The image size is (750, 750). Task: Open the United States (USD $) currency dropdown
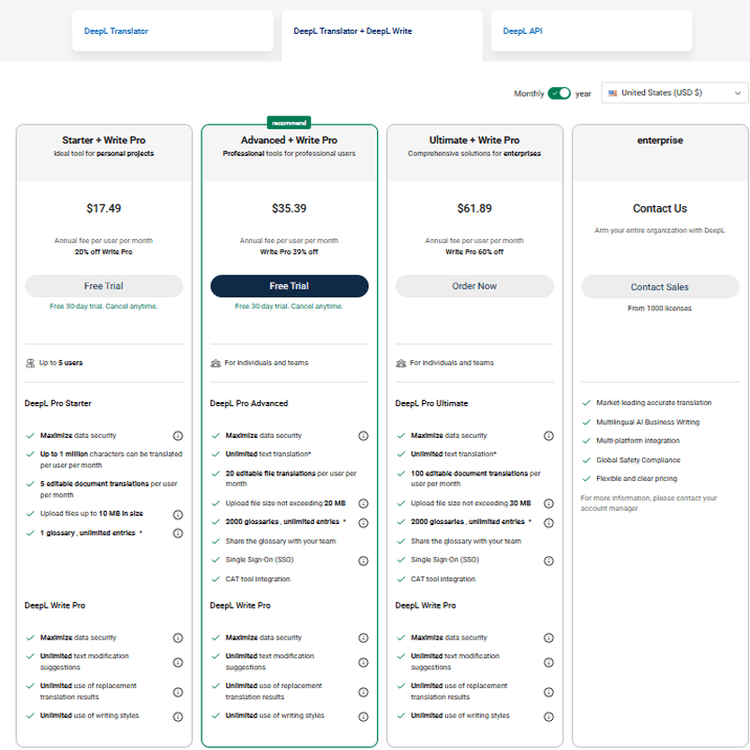pos(674,93)
